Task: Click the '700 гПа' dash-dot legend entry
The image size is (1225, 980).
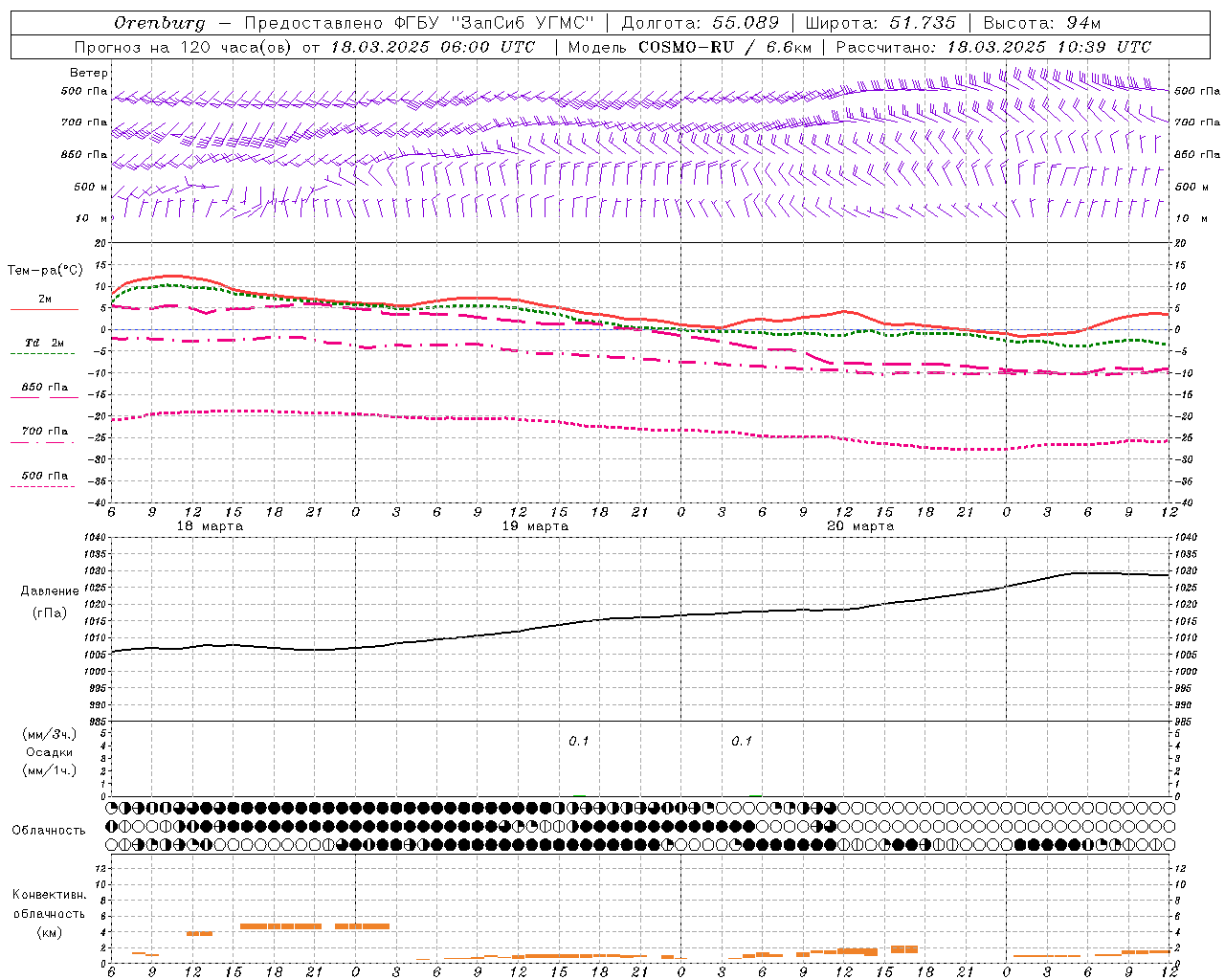Action: (x=45, y=432)
